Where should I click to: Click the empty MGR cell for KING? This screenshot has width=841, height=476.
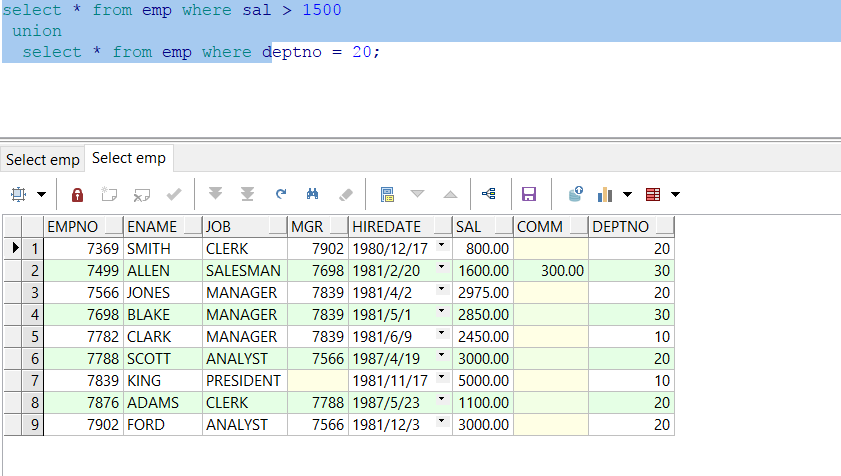point(318,380)
